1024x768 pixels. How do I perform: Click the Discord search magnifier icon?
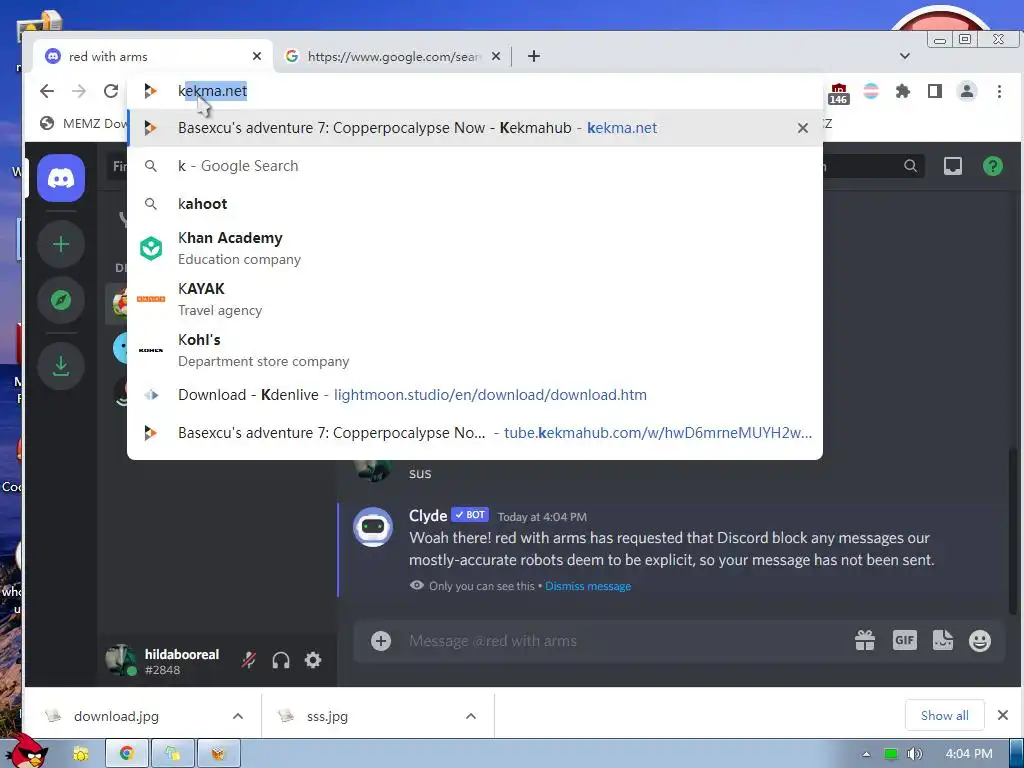(910, 167)
